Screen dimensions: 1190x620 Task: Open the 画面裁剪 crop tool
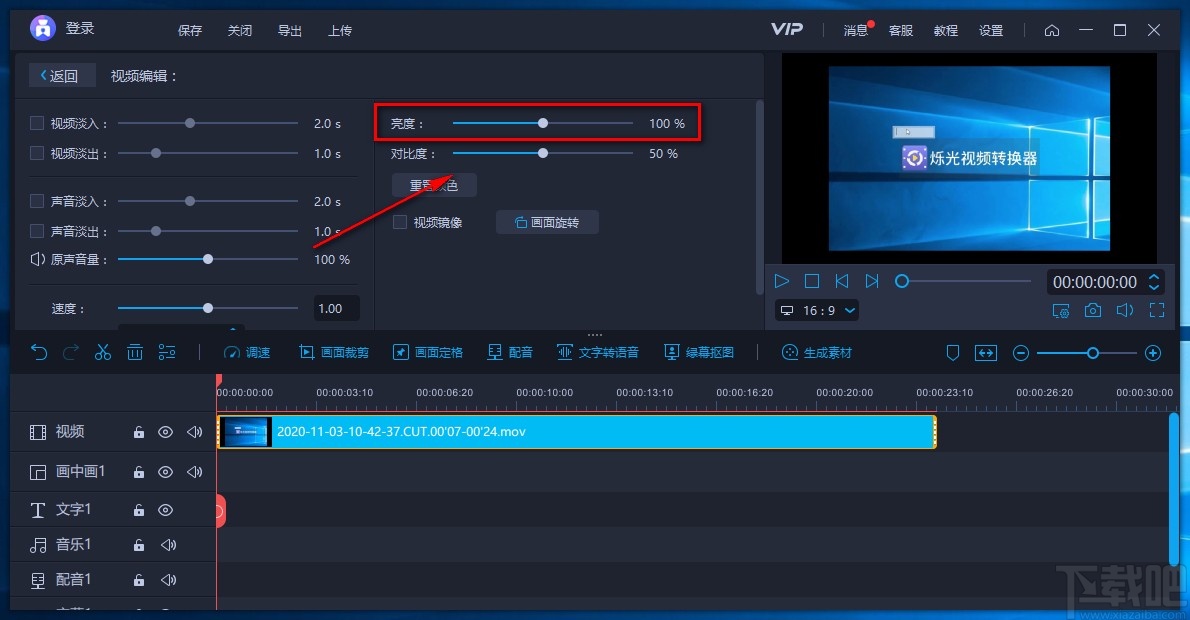[x=334, y=352]
